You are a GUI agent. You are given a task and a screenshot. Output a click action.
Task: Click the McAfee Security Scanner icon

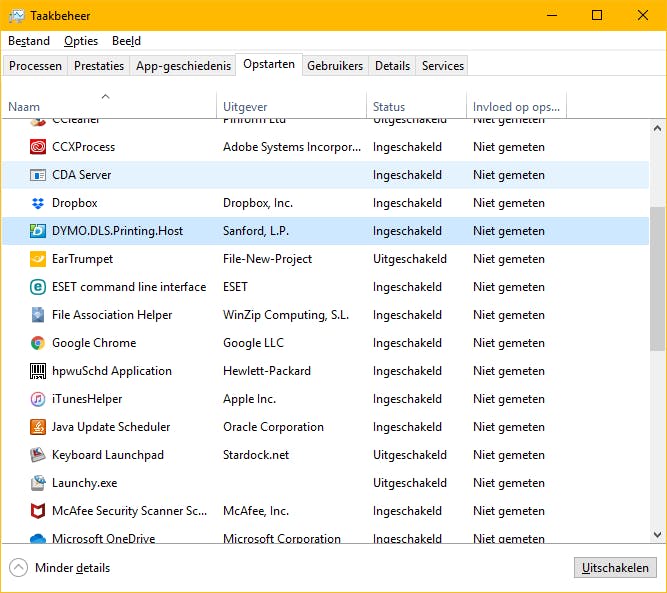click(x=38, y=511)
